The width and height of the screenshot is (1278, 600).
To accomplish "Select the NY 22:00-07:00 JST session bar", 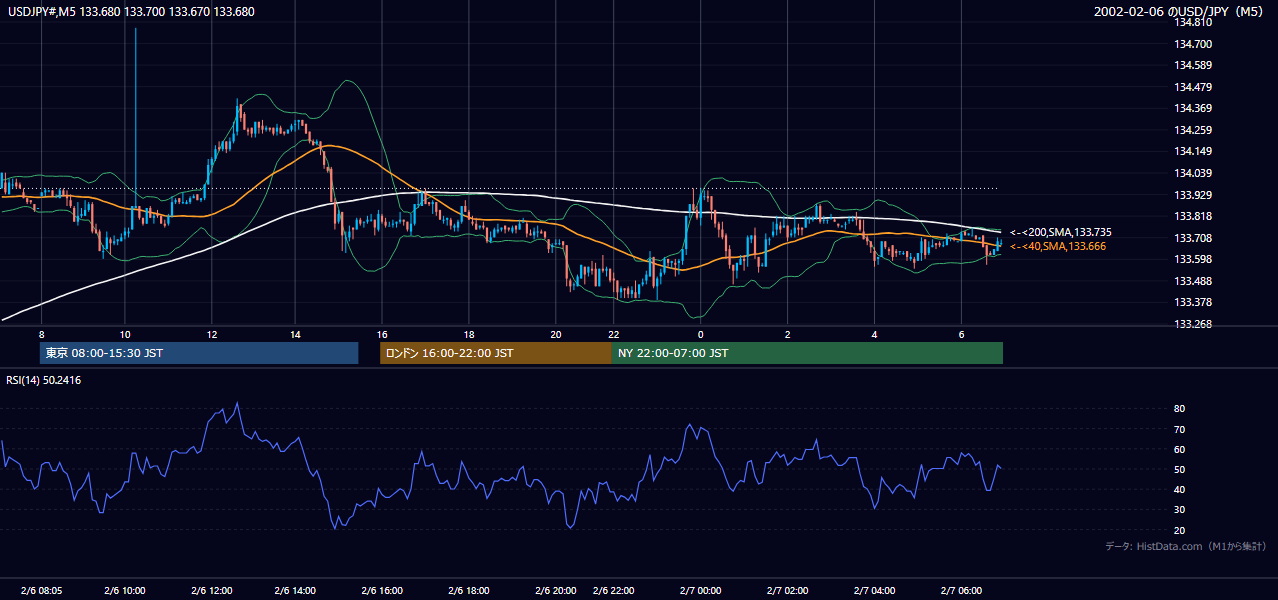I will (807, 353).
